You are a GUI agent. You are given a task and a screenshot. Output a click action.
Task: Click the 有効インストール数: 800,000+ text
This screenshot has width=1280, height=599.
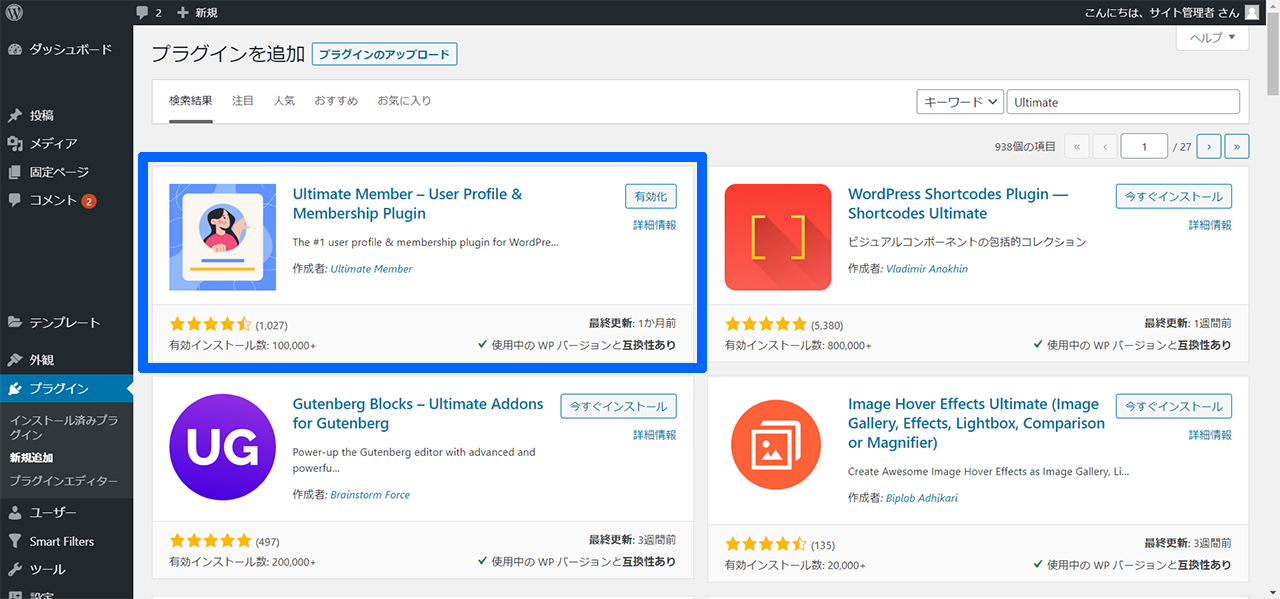(x=798, y=346)
